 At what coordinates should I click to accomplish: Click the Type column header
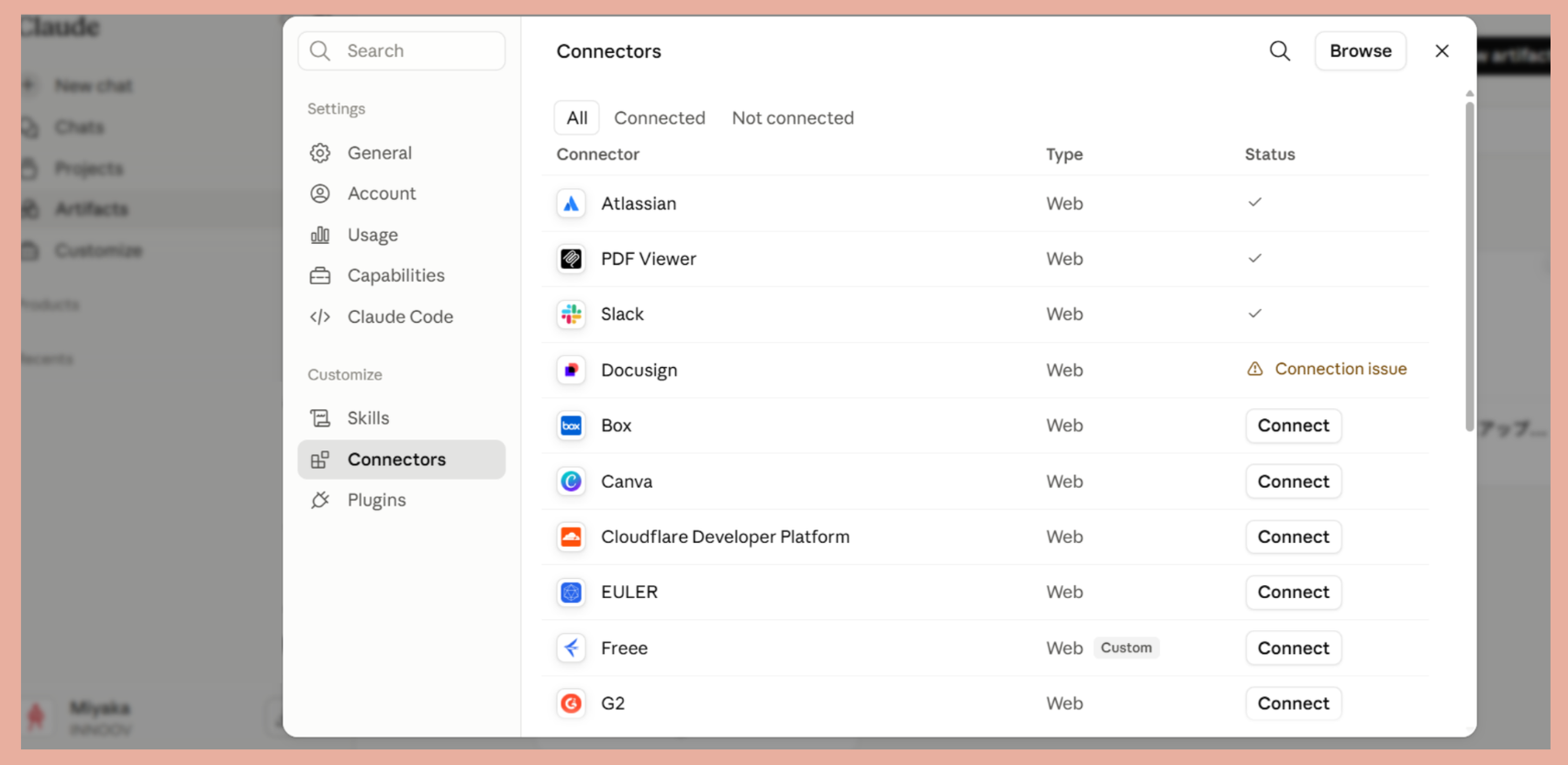coord(1064,154)
